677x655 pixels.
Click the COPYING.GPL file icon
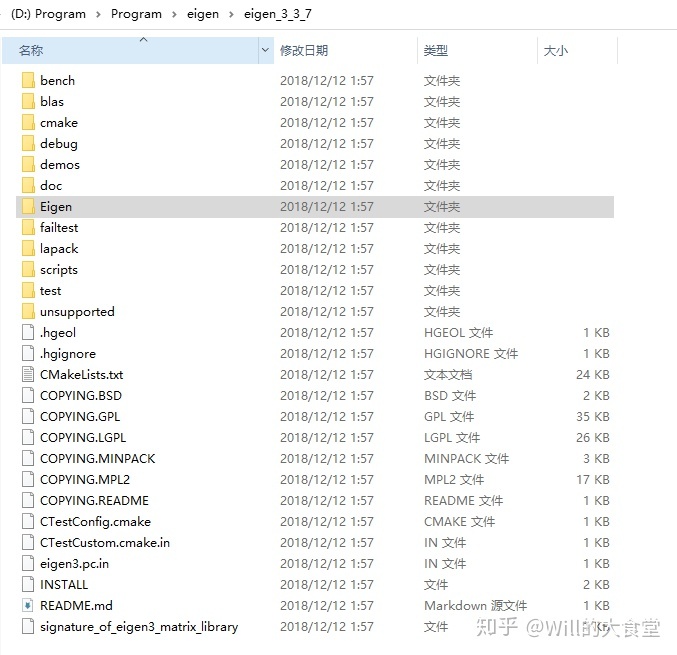[28, 417]
